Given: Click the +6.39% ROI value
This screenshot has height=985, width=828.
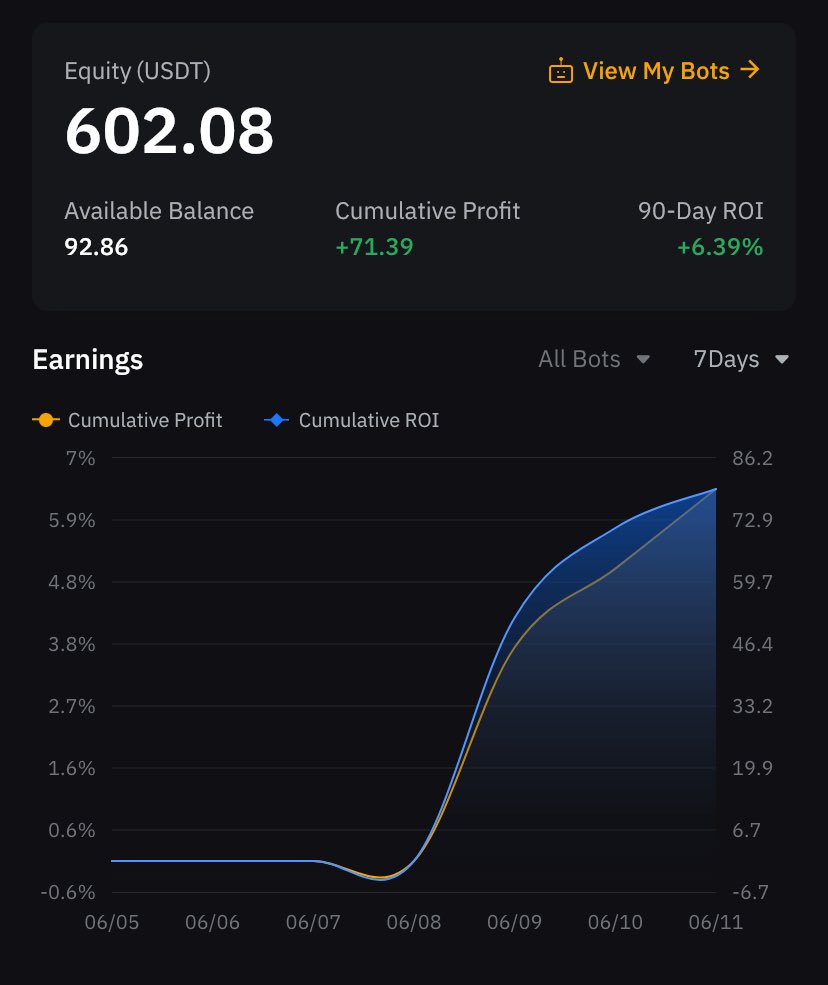Looking at the screenshot, I should [720, 247].
